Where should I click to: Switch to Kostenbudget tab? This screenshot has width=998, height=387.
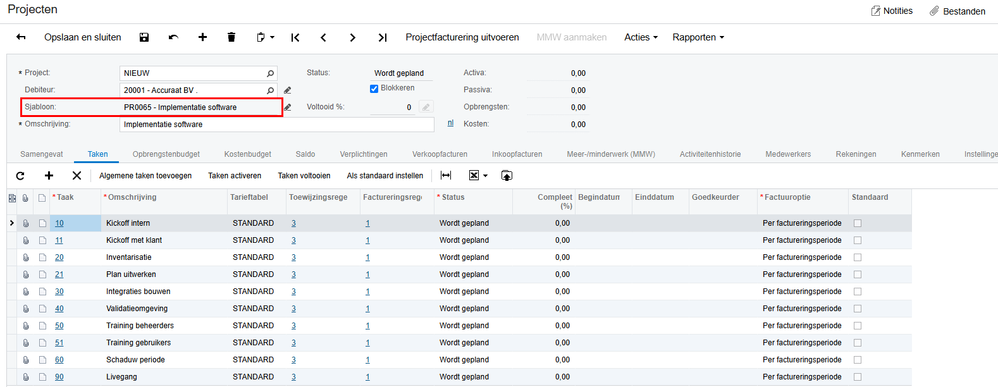point(248,154)
